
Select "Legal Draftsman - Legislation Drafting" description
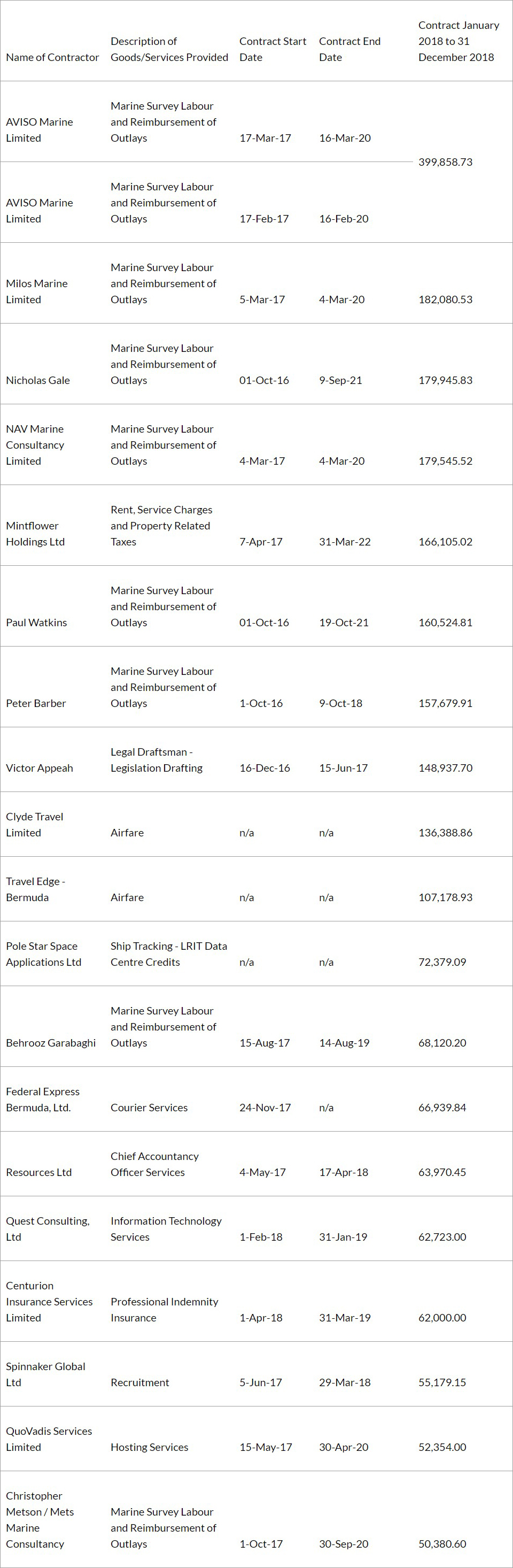157,760
